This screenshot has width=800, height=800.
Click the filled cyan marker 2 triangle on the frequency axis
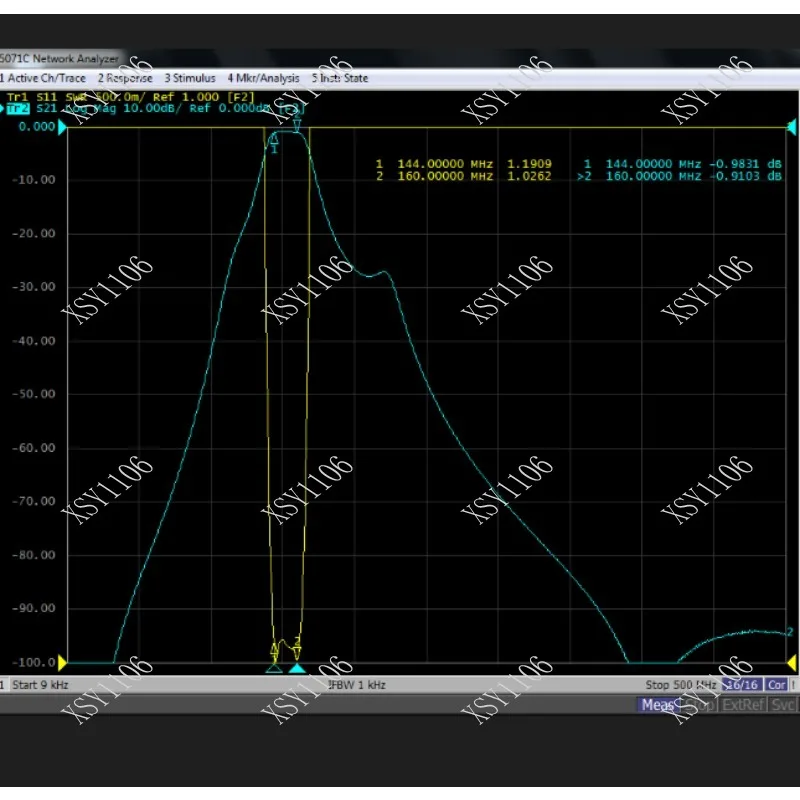tap(297, 668)
